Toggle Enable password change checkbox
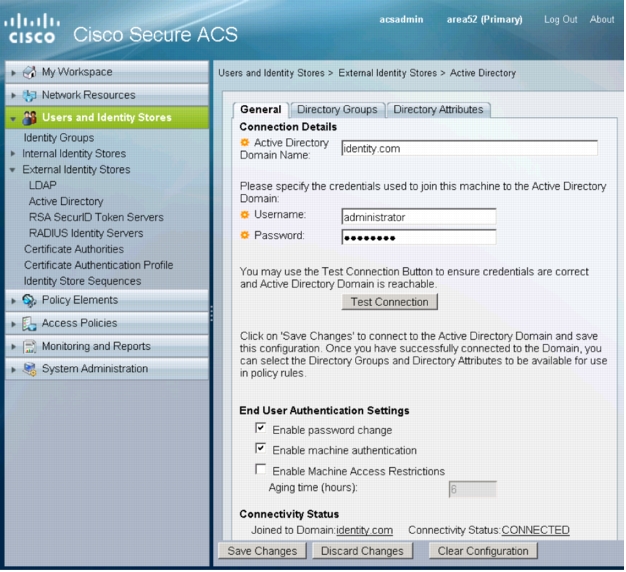 click(x=261, y=428)
